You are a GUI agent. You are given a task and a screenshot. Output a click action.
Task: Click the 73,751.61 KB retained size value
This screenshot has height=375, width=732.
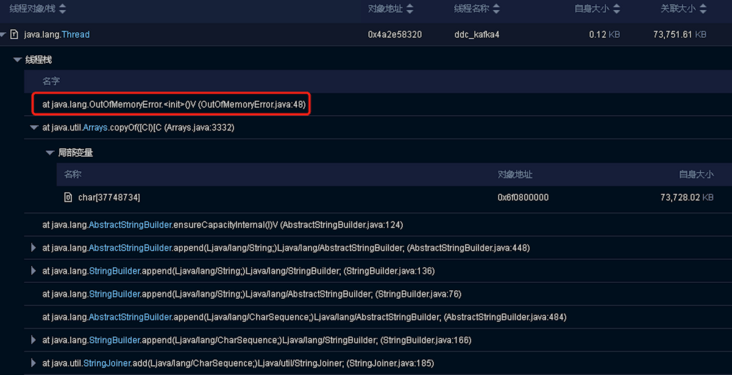coord(680,35)
